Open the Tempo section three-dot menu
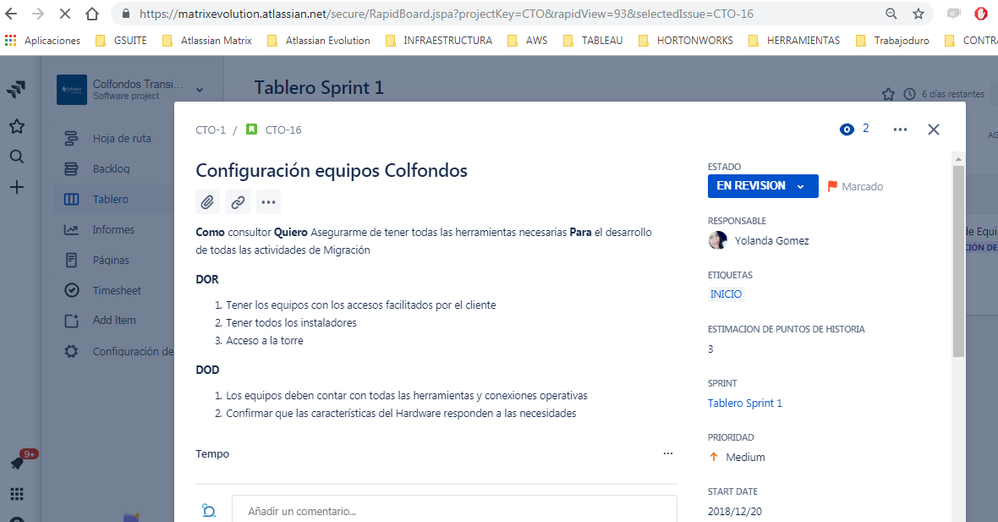Screen dimensions: 998x522 coord(668,453)
